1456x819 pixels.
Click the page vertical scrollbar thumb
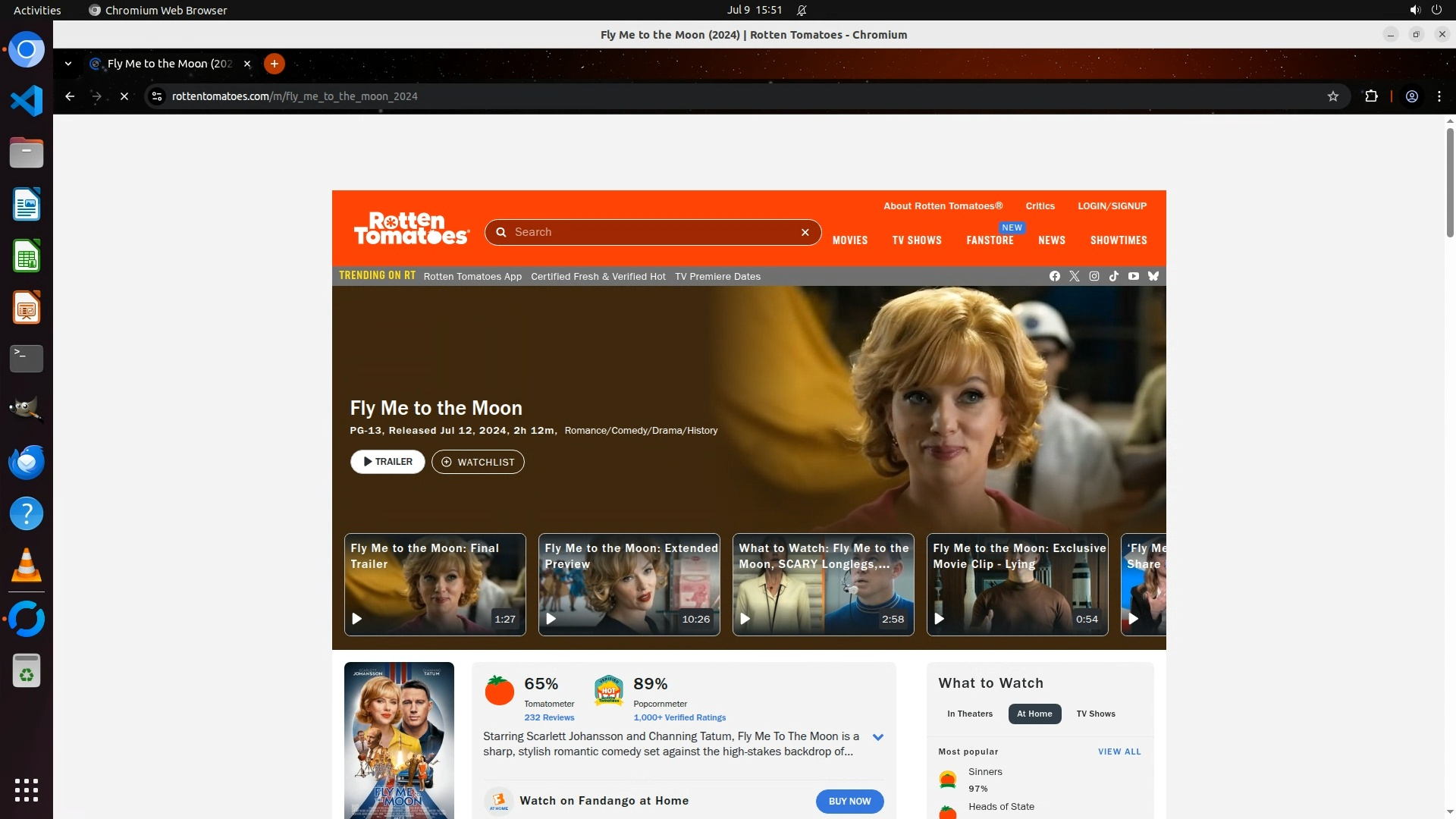click(1449, 182)
